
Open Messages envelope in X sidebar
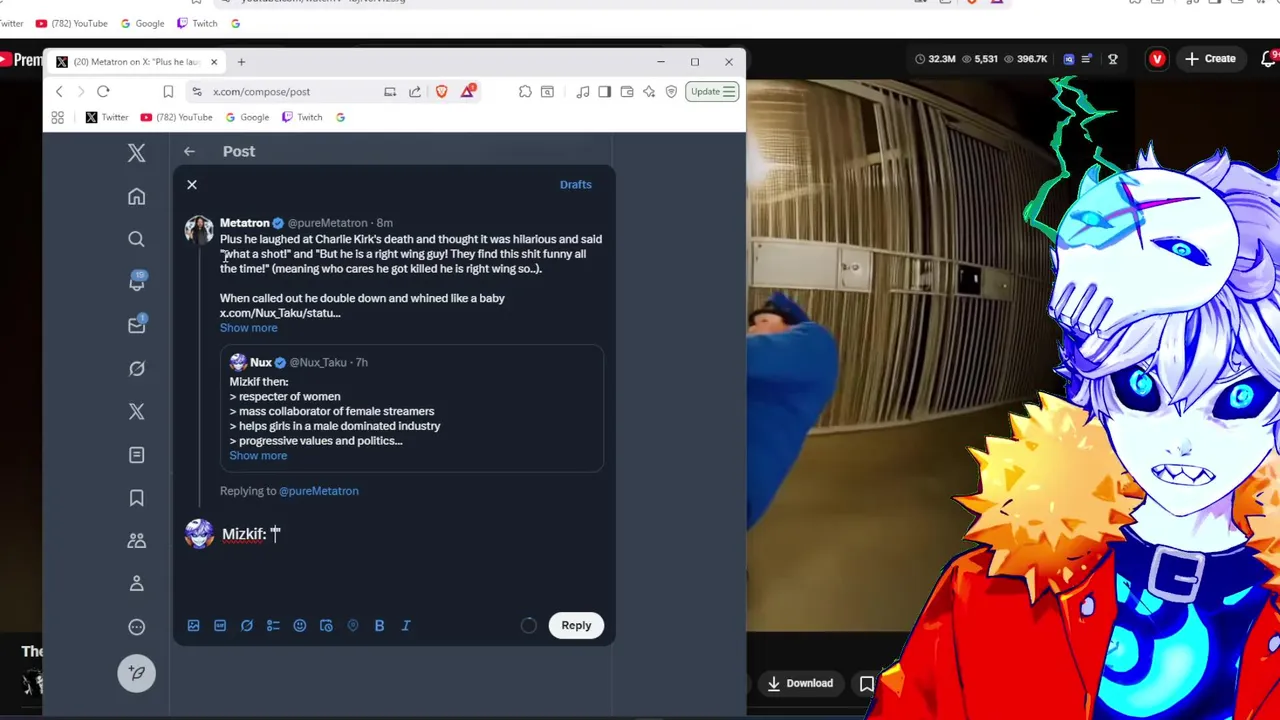pos(136,325)
